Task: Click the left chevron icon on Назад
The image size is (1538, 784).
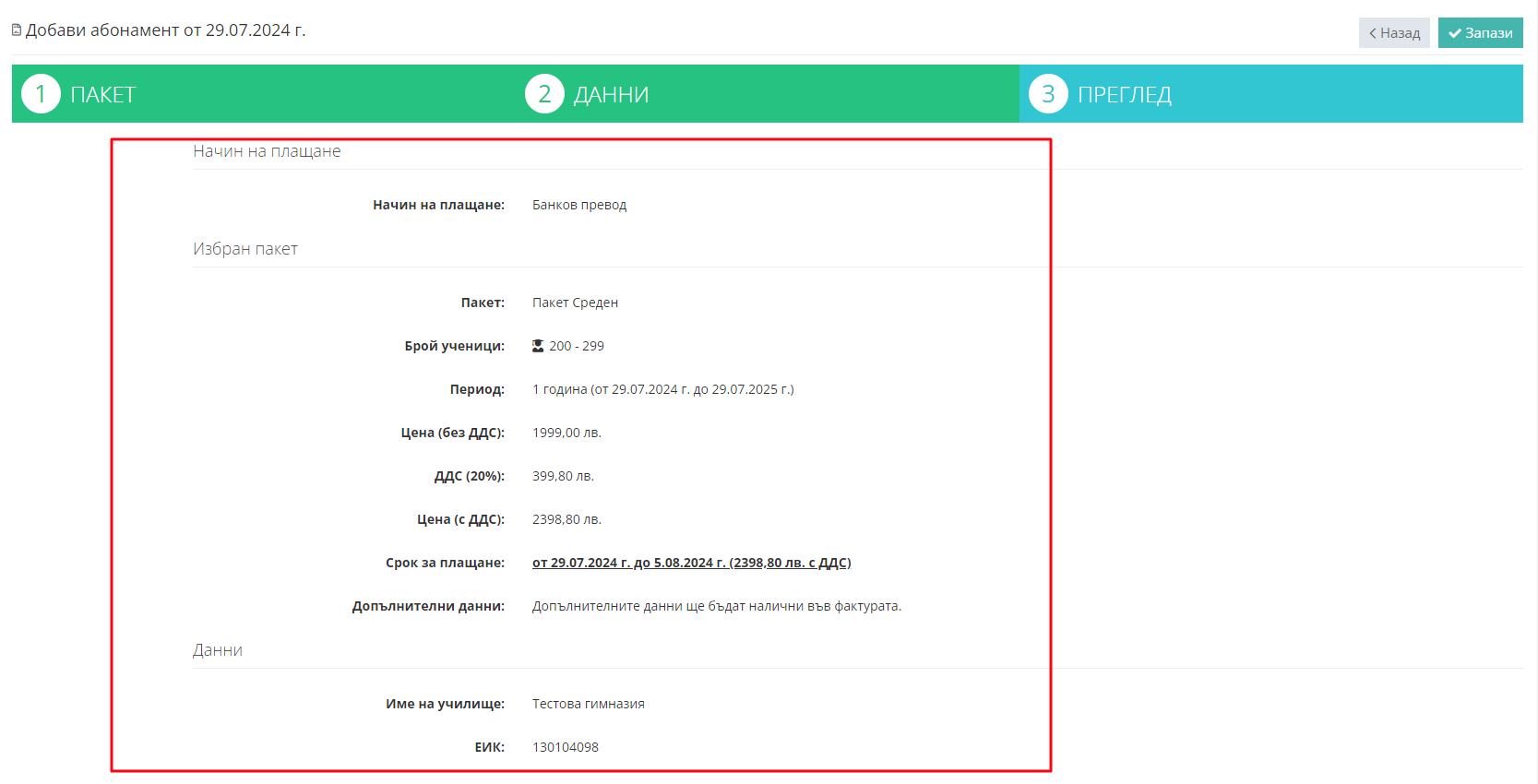Action: tap(1372, 33)
